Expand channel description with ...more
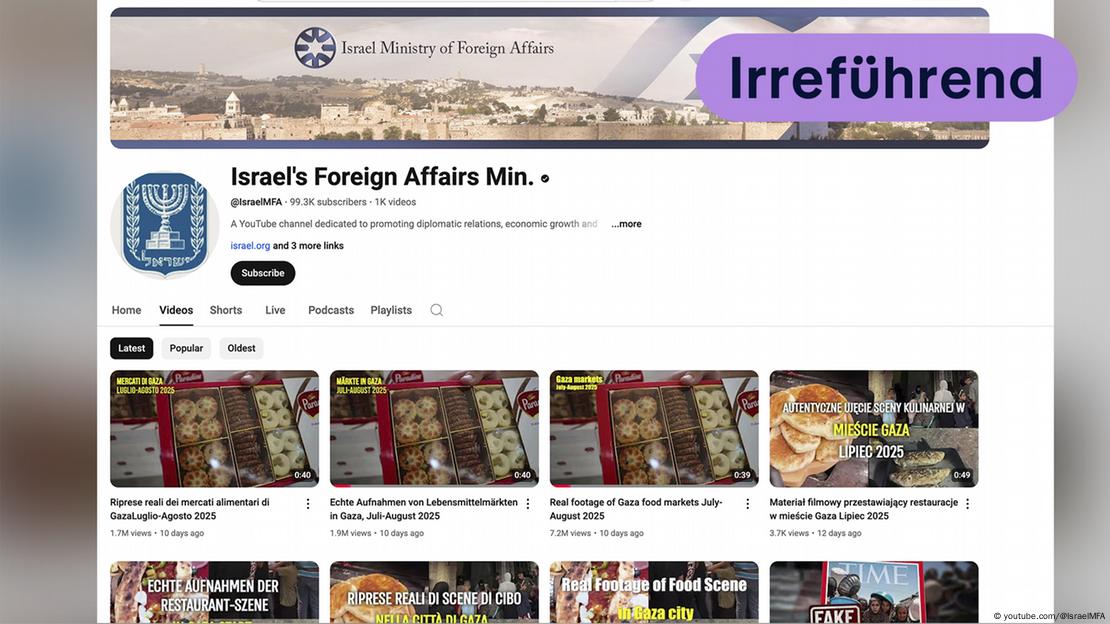The height and width of the screenshot is (624, 1110). pos(626,224)
